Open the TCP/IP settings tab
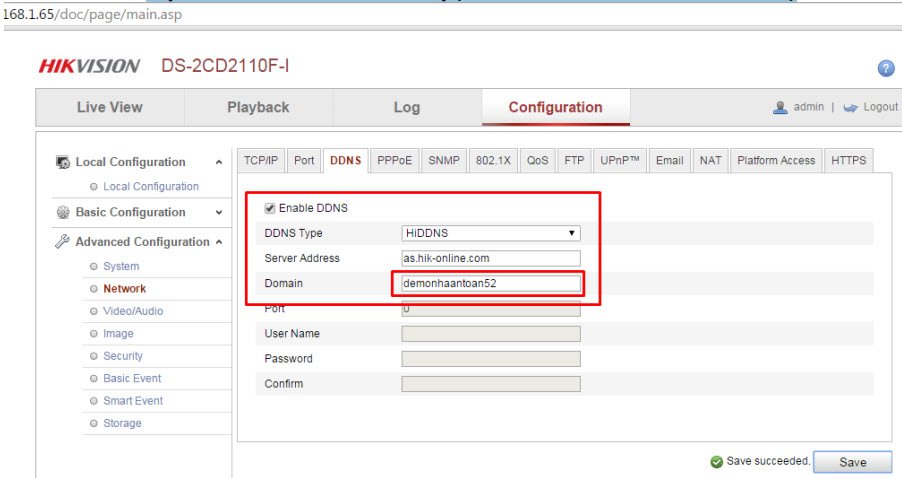Screen dimensions: 902x478 (261, 160)
